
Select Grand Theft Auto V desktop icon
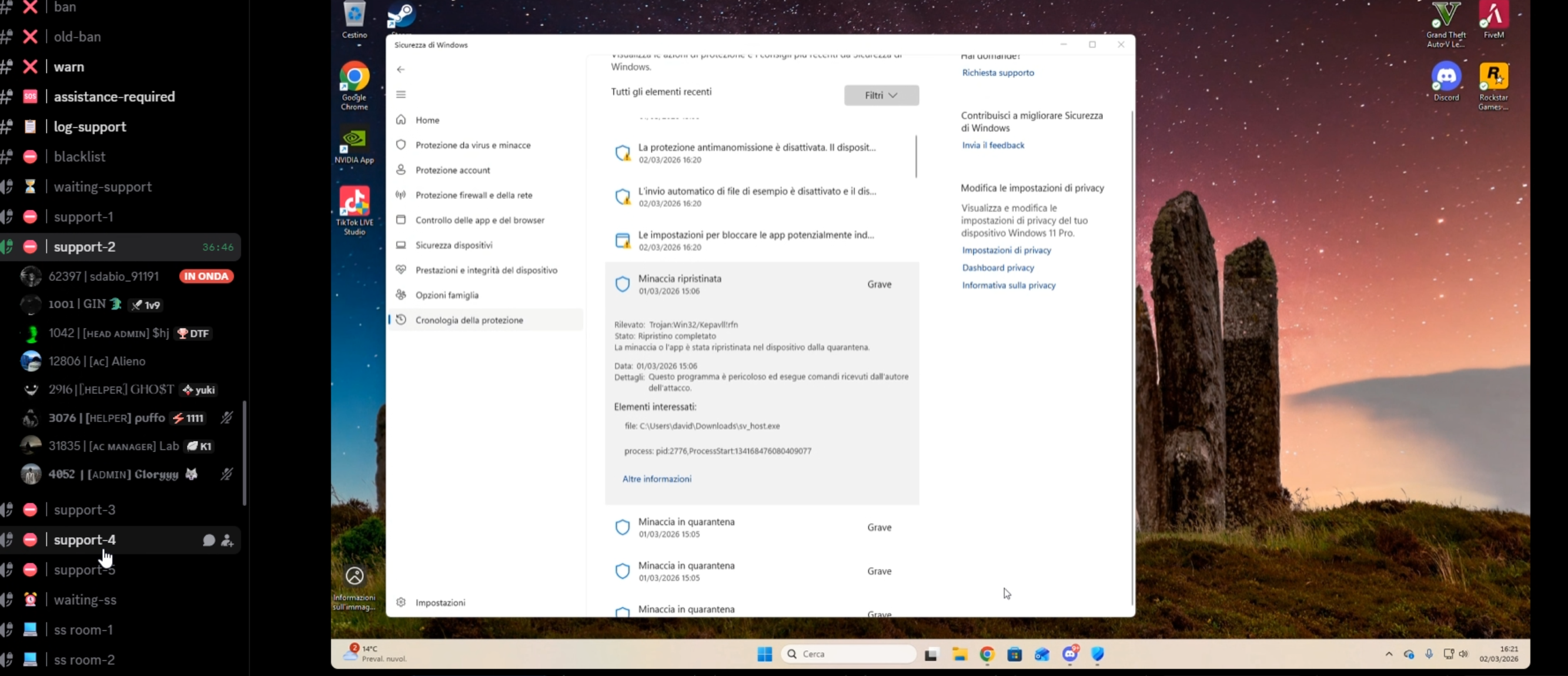1446,24
